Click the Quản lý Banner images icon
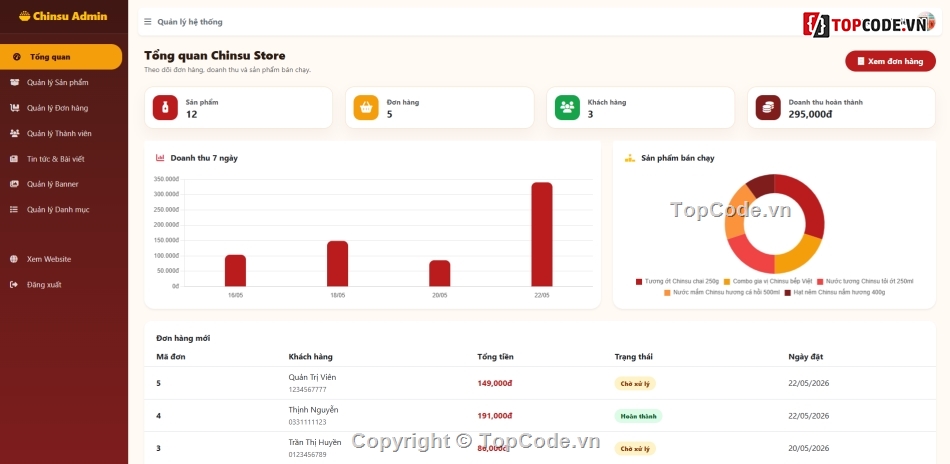Image resolution: width=950 pixels, height=464 pixels. point(14,184)
